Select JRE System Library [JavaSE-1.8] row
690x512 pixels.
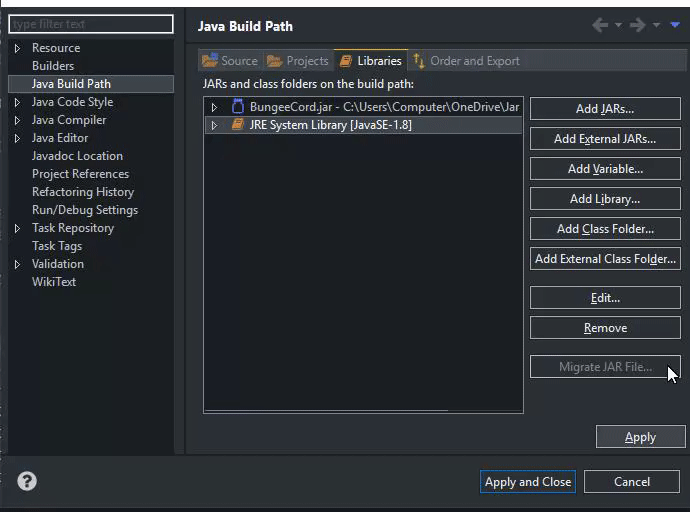tap(363, 125)
